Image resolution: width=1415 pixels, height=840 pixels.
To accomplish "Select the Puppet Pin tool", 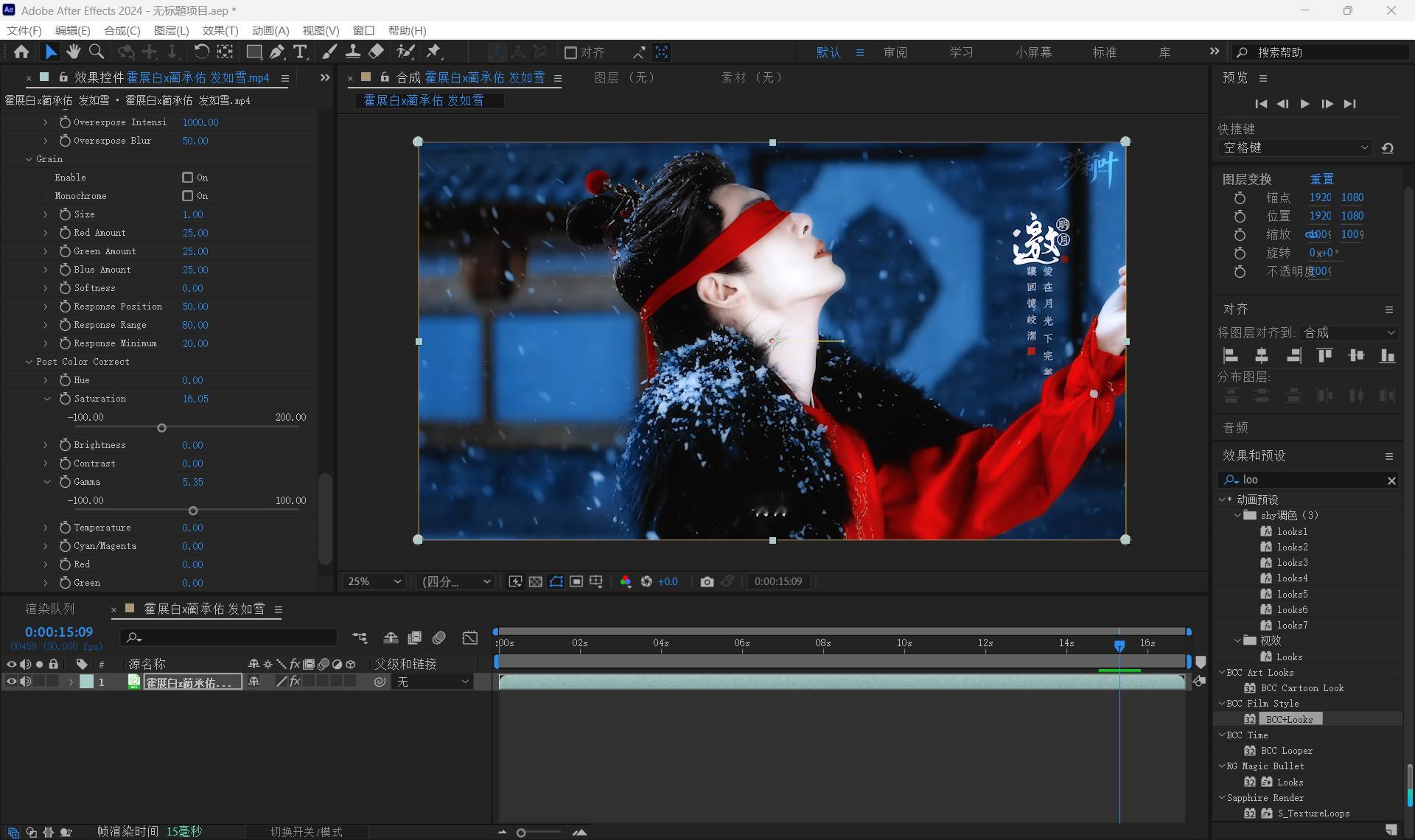I will click(x=434, y=52).
